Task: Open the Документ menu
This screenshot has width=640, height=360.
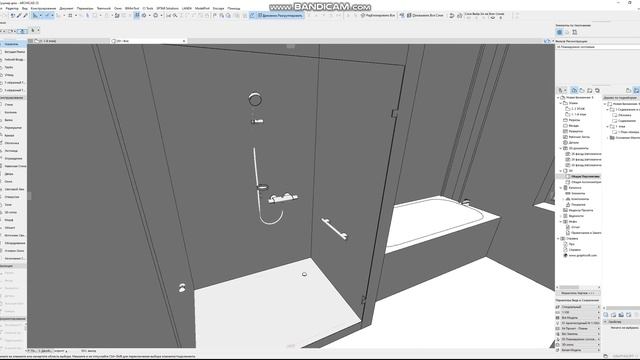Action: point(66,8)
